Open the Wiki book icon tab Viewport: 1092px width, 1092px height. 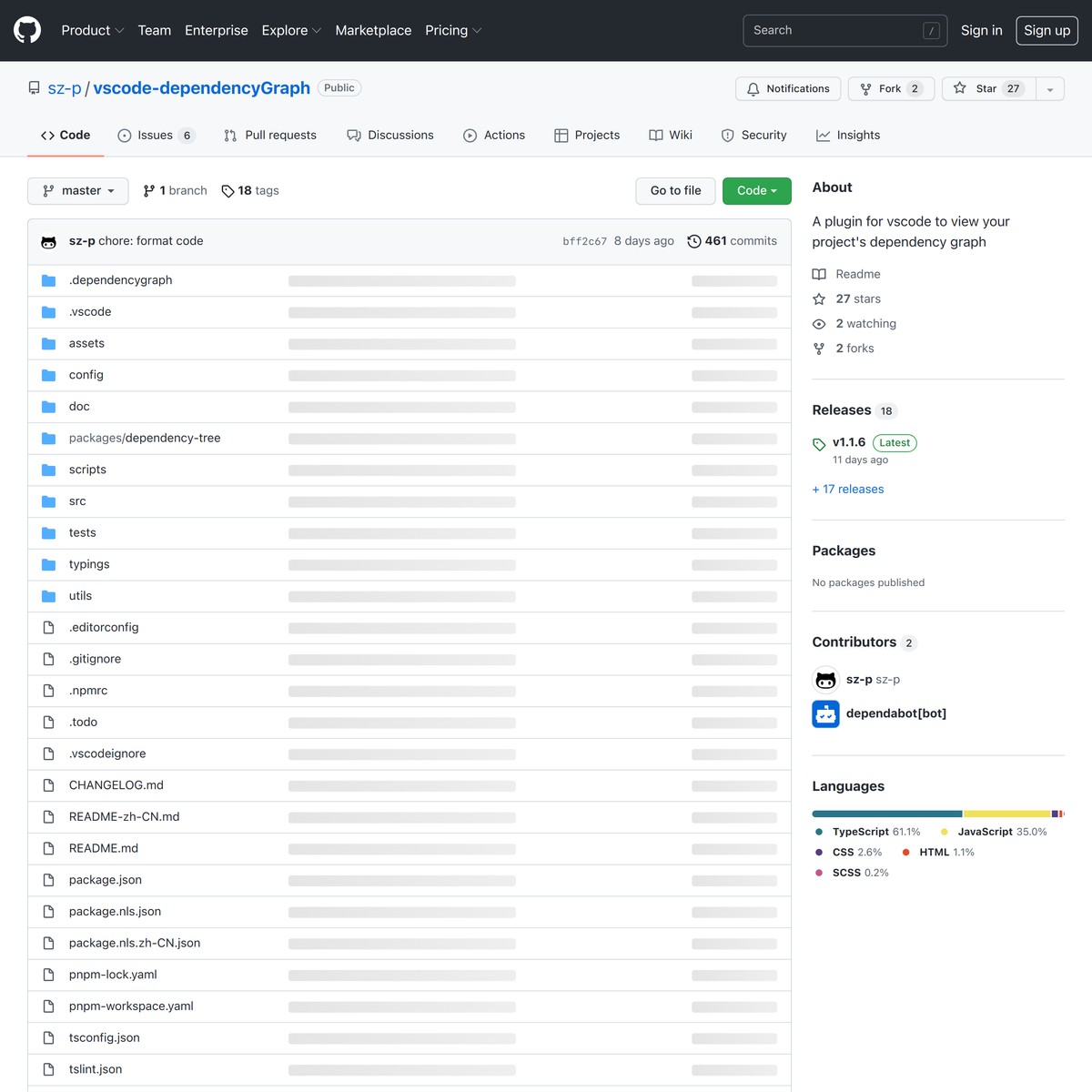coord(655,135)
